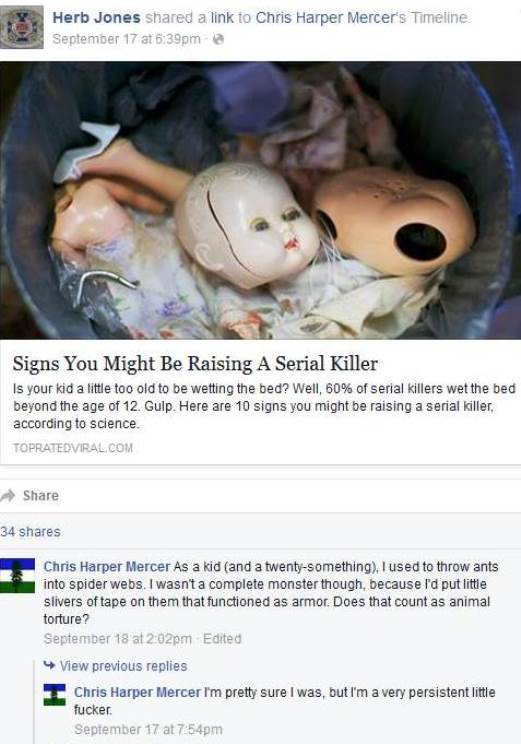Open the doll head article thumbnail

[260, 200]
